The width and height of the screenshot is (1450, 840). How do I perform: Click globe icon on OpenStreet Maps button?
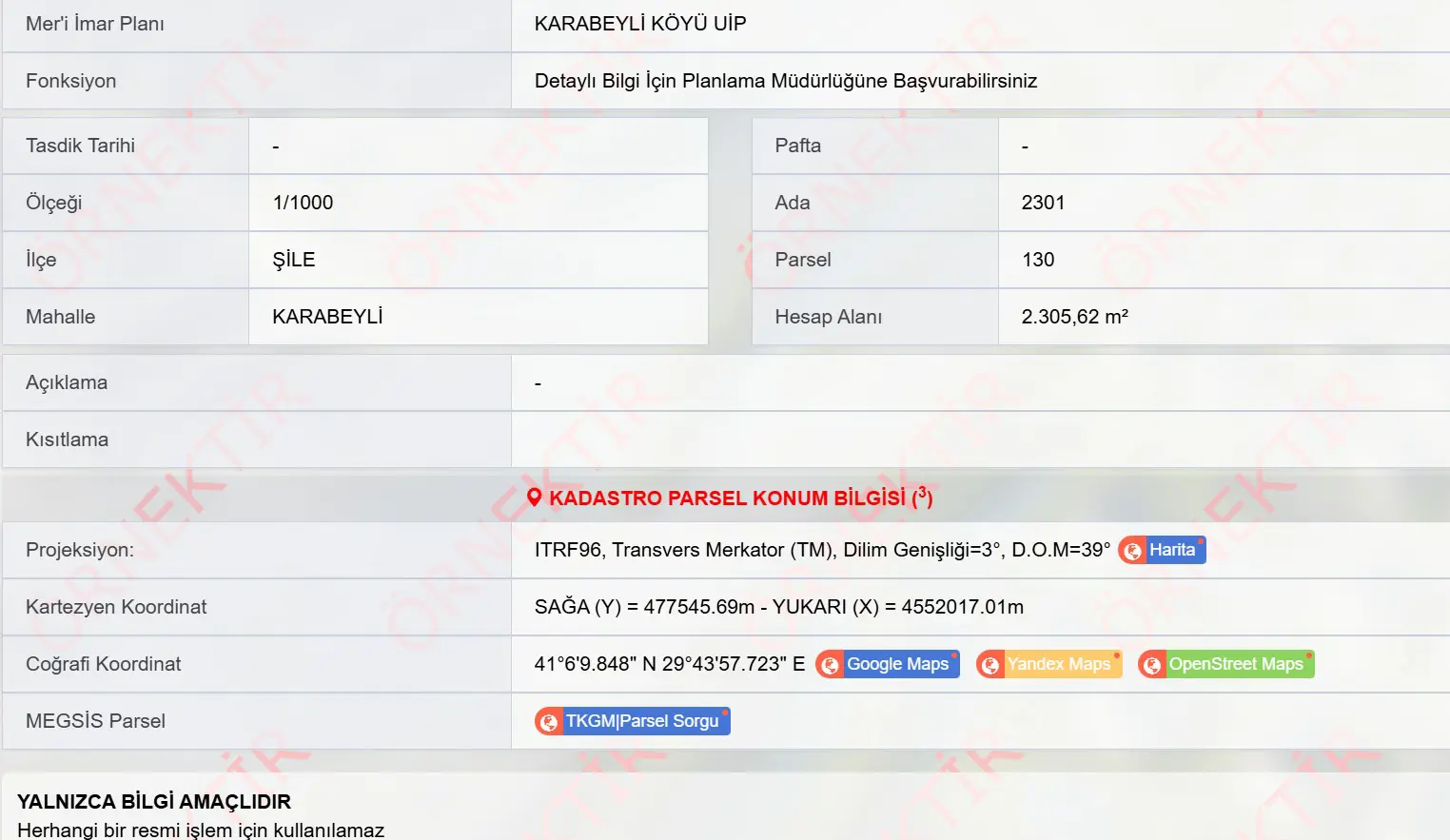[1152, 665]
